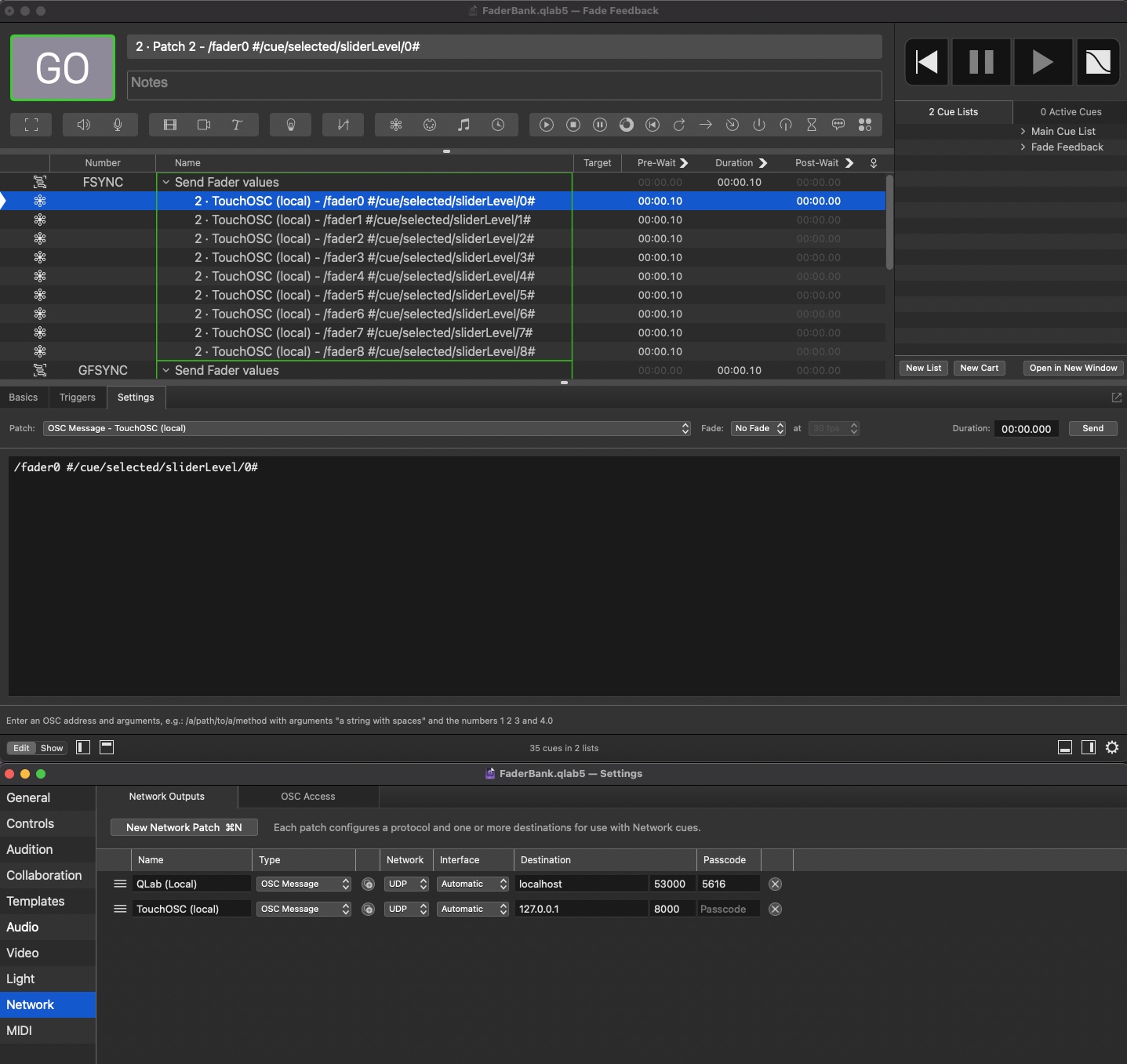1127x1064 pixels.
Task: Open the Fade dropdown set to No Fade
Action: coord(758,428)
